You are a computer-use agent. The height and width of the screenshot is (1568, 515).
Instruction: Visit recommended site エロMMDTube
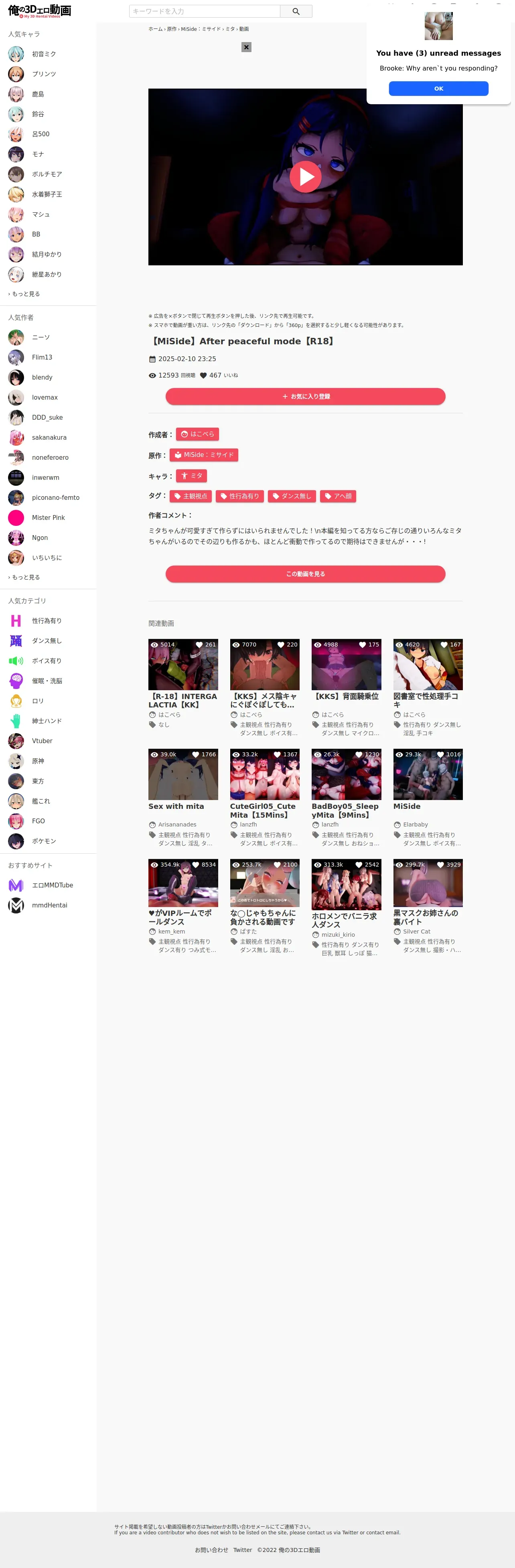(x=53, y=886)
